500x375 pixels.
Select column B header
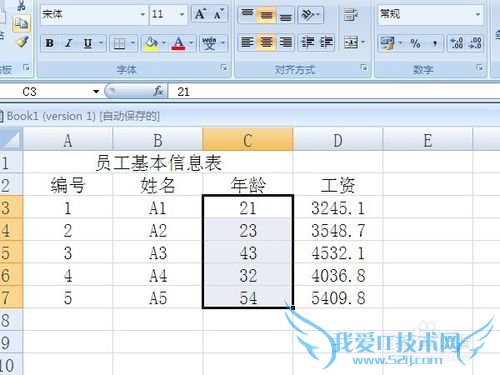pyautogui.click(x=158, y=140)
